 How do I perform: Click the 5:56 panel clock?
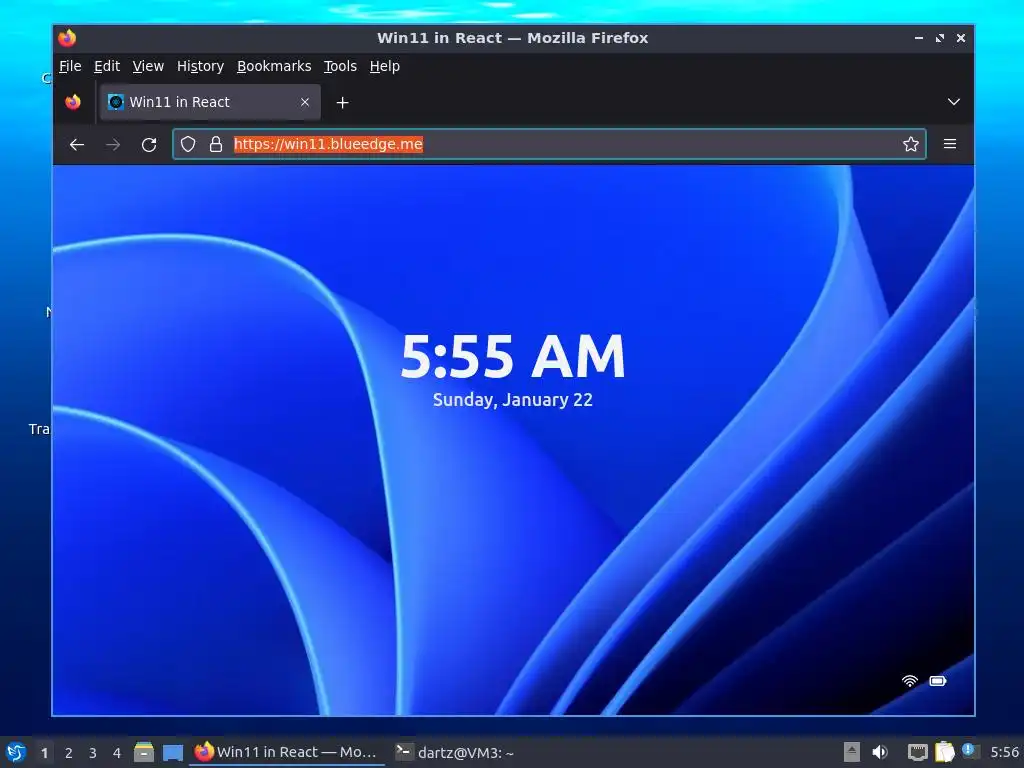click(1004, 752)
